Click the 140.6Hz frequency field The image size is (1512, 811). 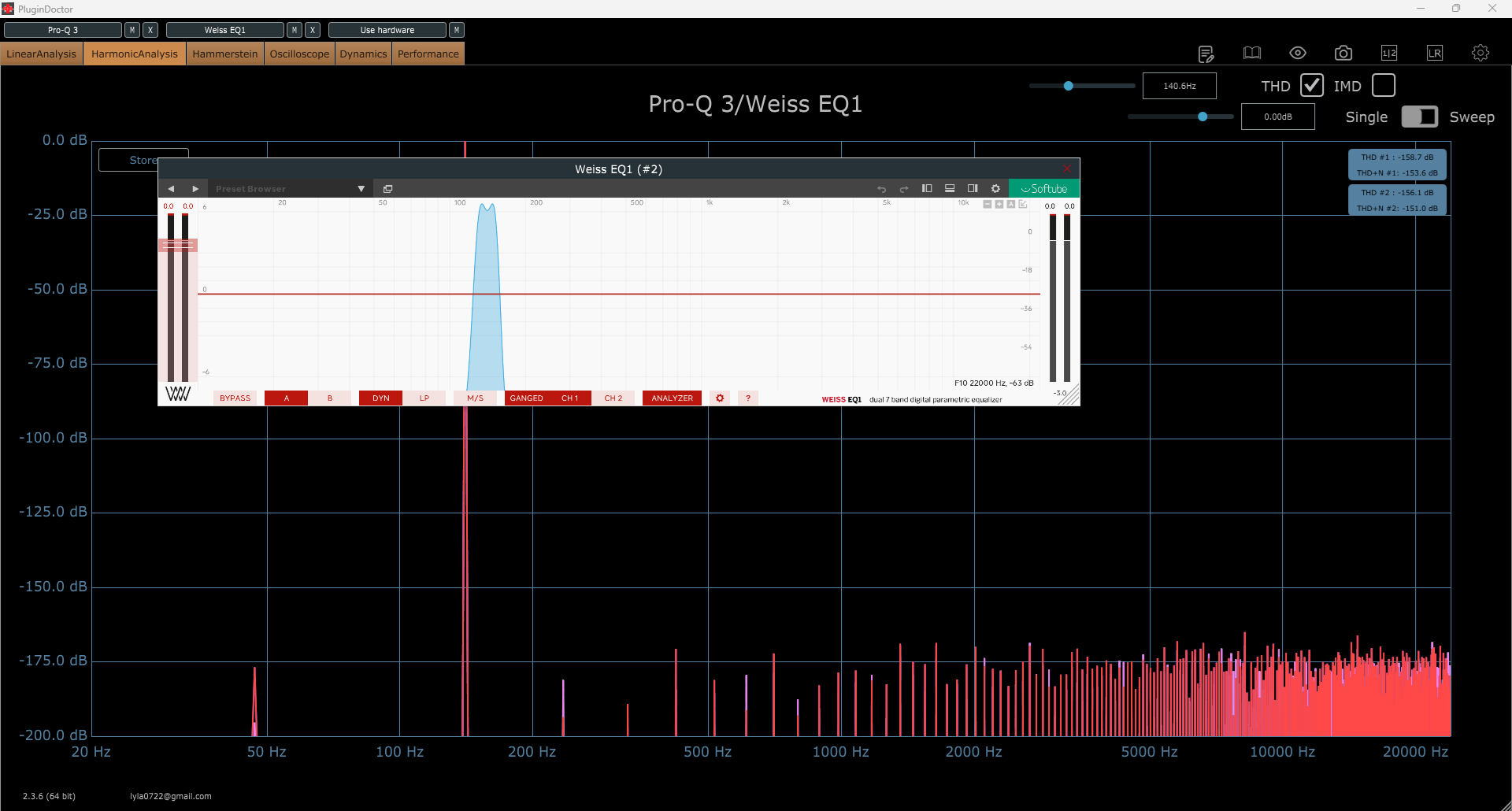click(1180, 86)
